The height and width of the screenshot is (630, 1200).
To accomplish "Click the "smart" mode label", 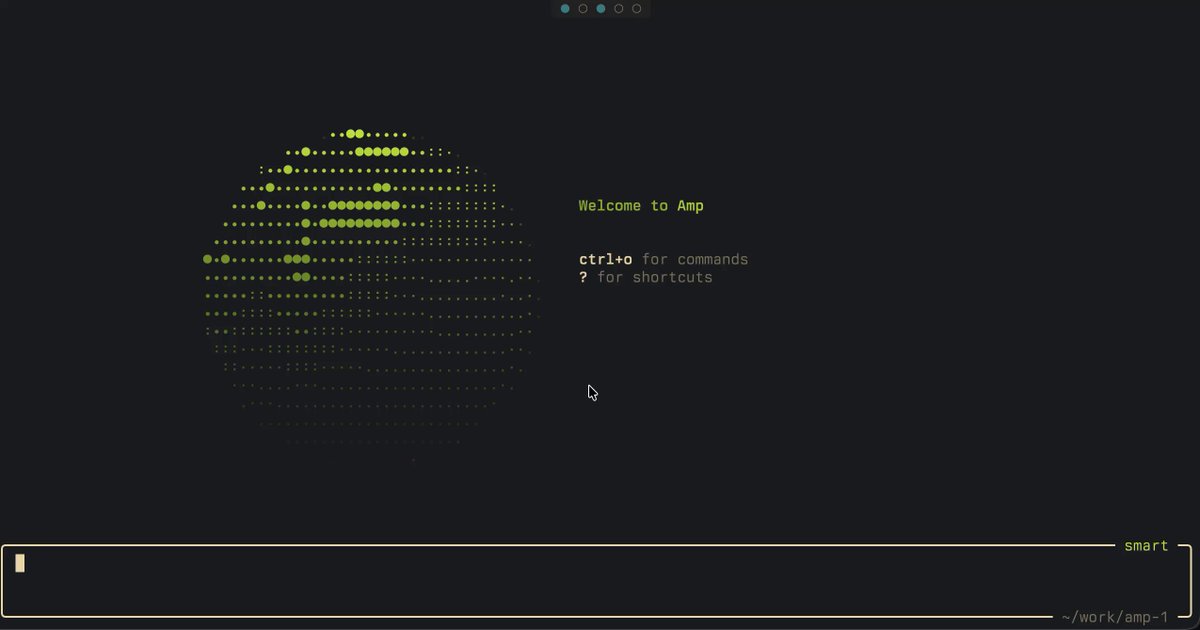I will coord(1146,546).
